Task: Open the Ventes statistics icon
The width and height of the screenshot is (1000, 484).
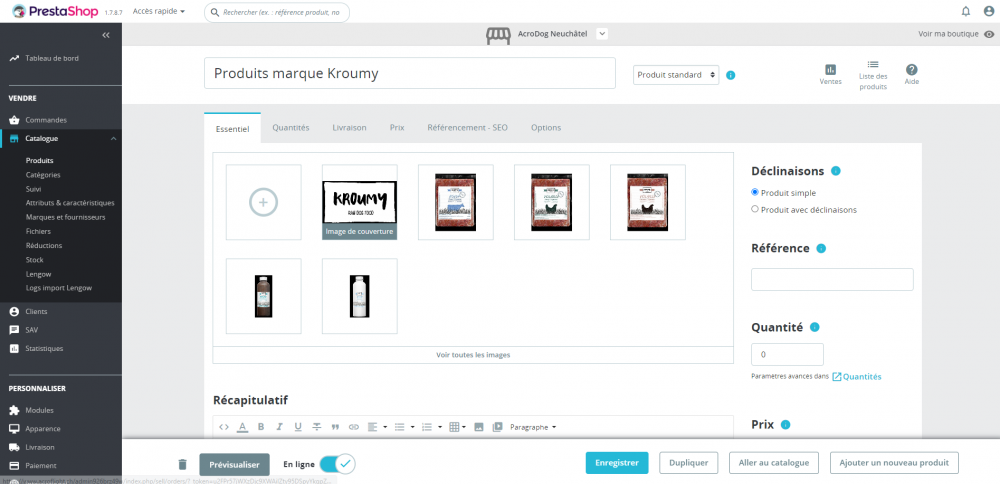Action: click(x=830, y=70)
